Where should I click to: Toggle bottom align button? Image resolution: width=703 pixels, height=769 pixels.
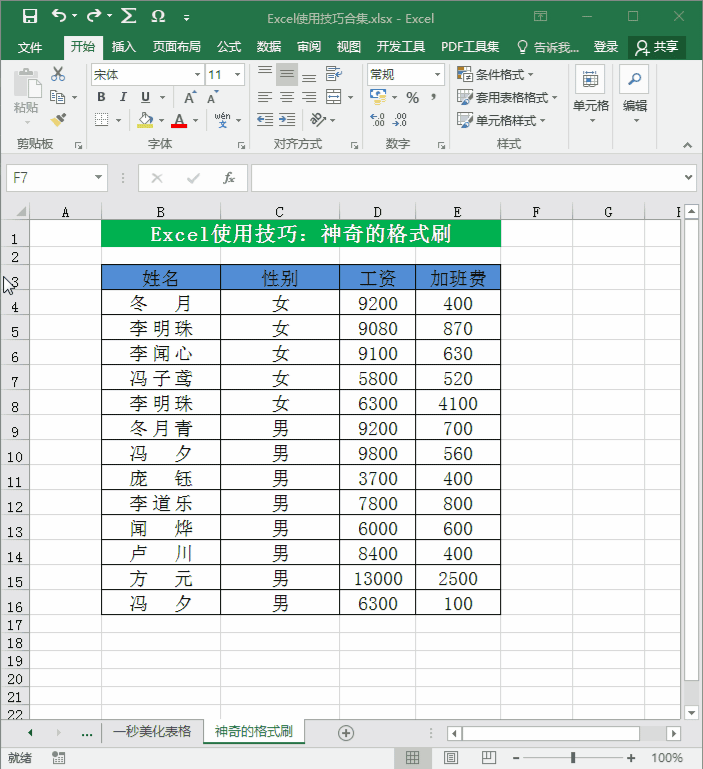coord(309,75)
